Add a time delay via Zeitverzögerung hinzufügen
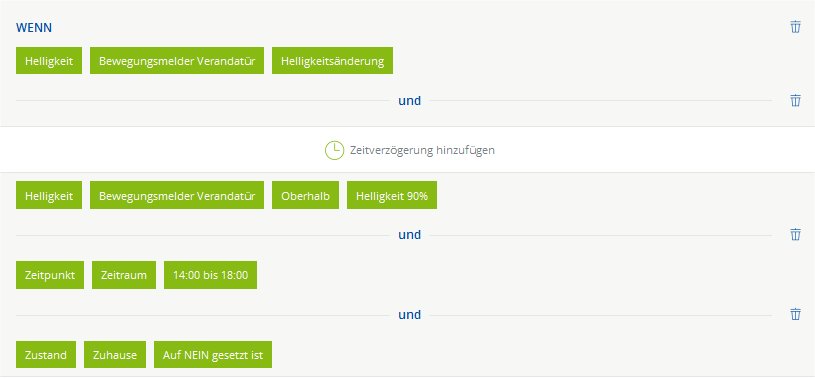The height and width of the screenshot is (379, 815). click(x=410, y=150)
